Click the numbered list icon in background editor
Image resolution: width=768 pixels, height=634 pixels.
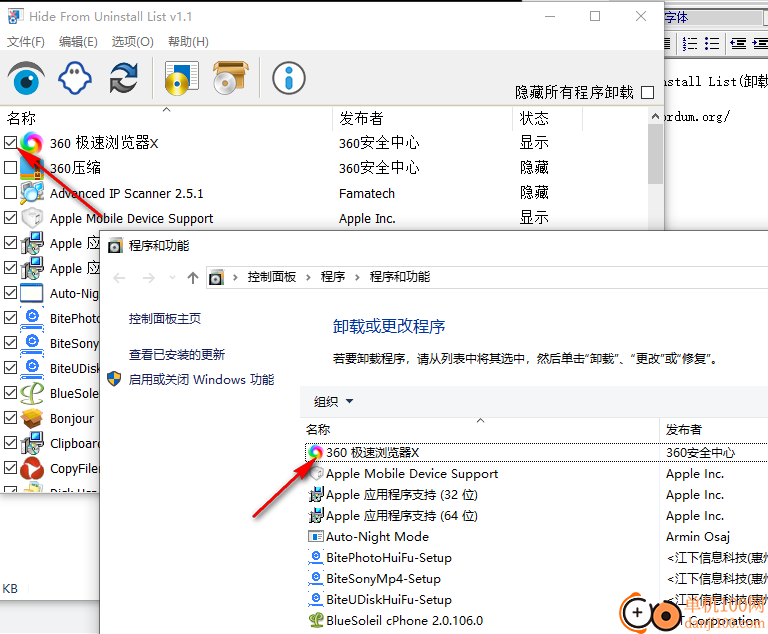(x=690, y=44)
